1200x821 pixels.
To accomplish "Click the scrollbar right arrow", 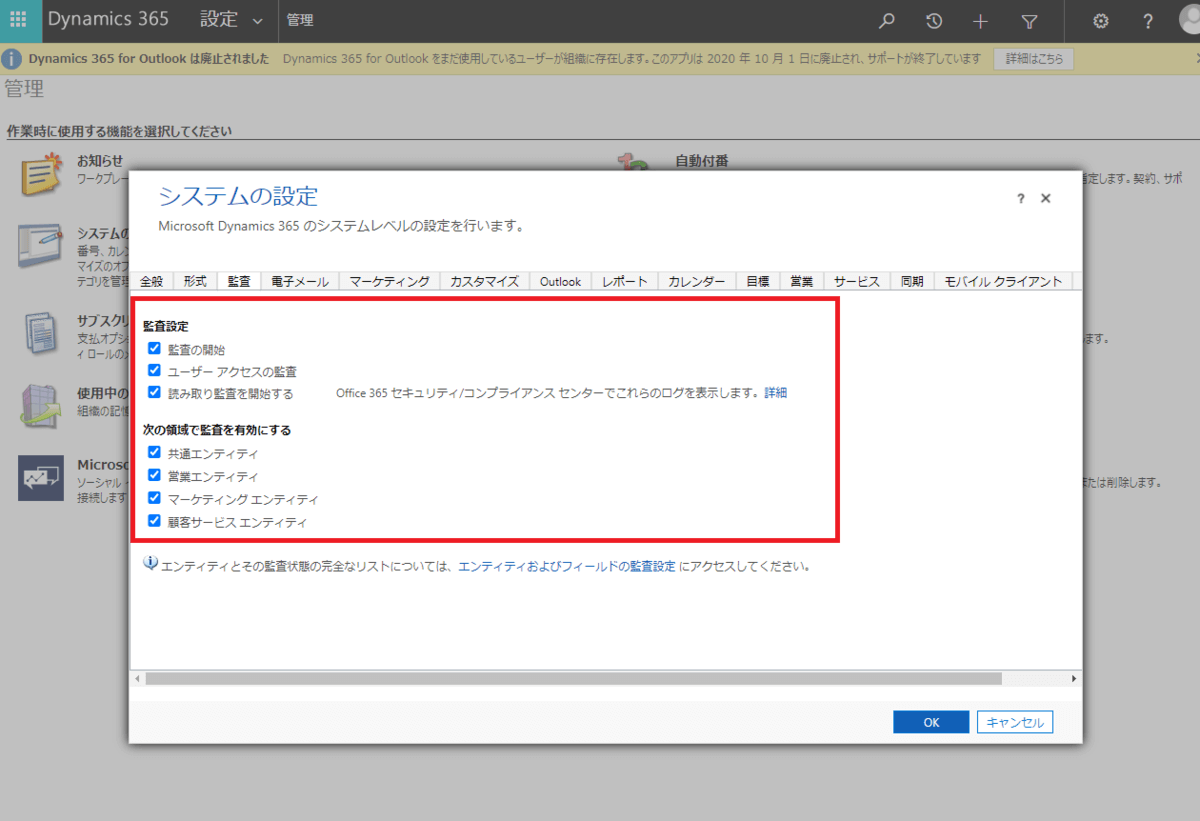I will pyautogui.click(x=1075, y=678).
